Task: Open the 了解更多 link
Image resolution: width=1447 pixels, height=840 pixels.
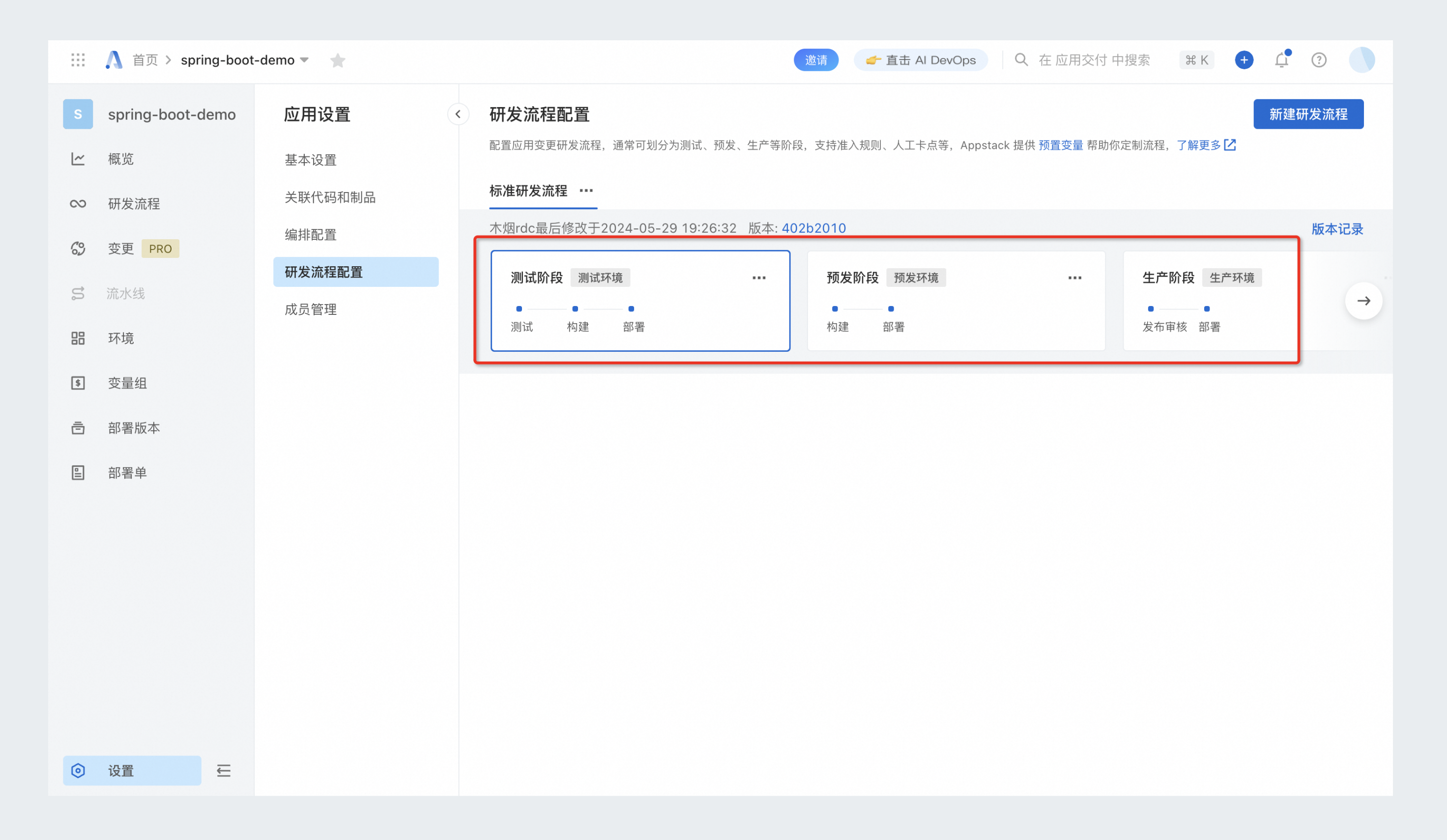Action: (1206, 145)
